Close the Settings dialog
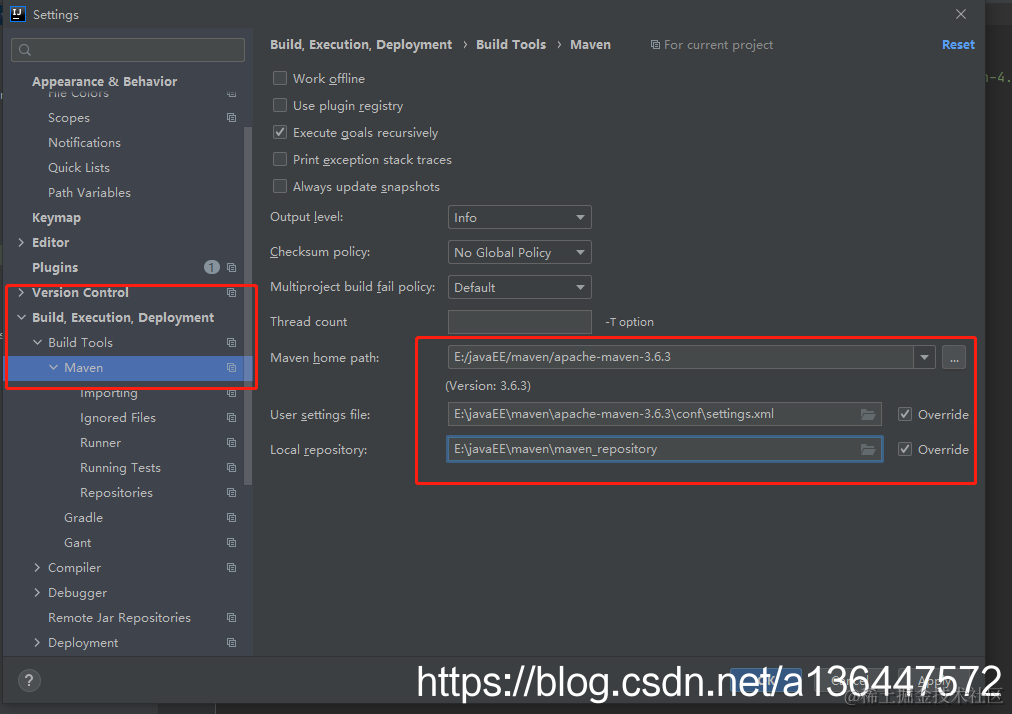1012x714 pixels. [x=960, y=14]
